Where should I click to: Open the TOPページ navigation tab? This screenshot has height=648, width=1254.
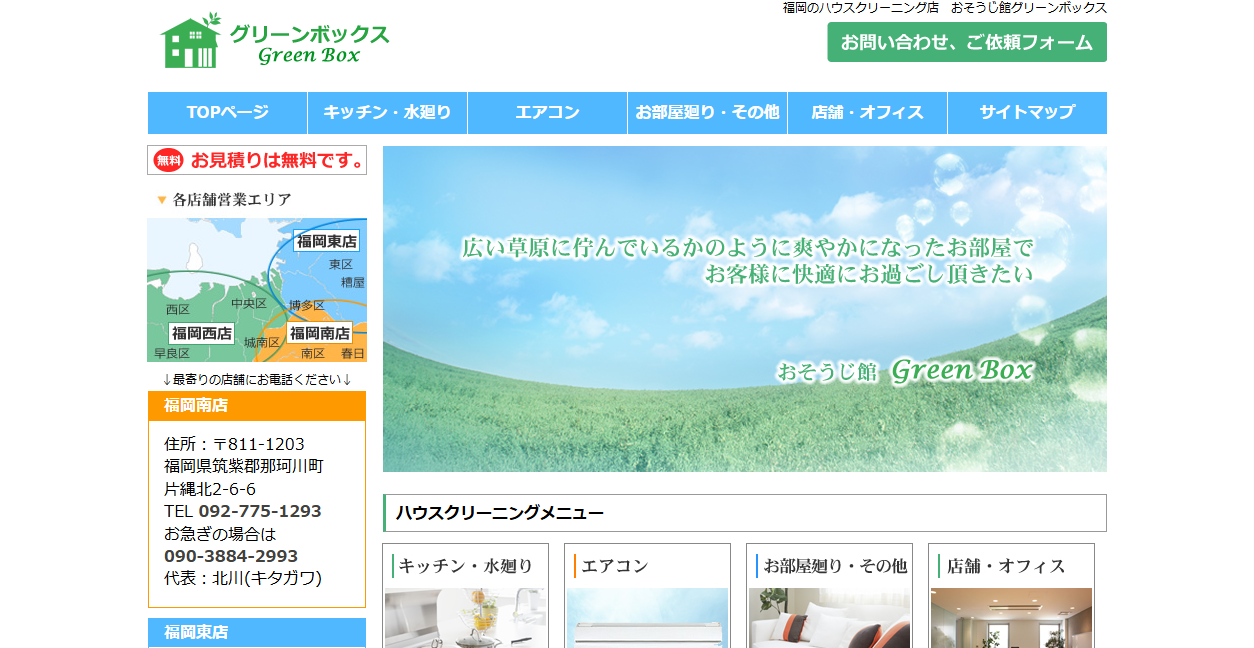[227, 113]
